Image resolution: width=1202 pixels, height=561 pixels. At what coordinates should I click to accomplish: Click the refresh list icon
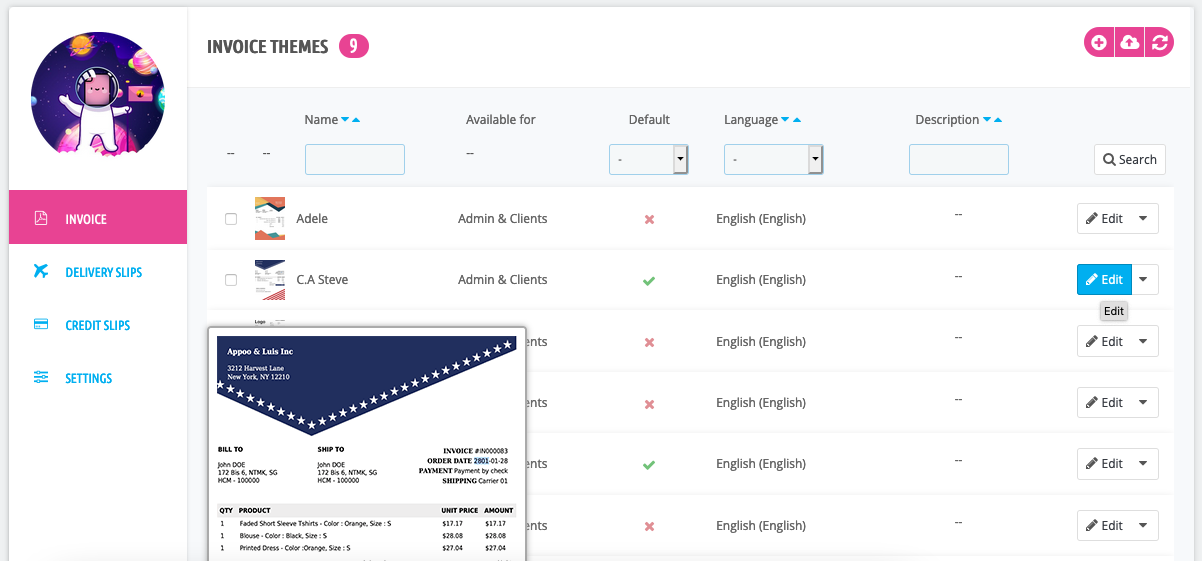pyautogui.click(x=1159, y=42)
